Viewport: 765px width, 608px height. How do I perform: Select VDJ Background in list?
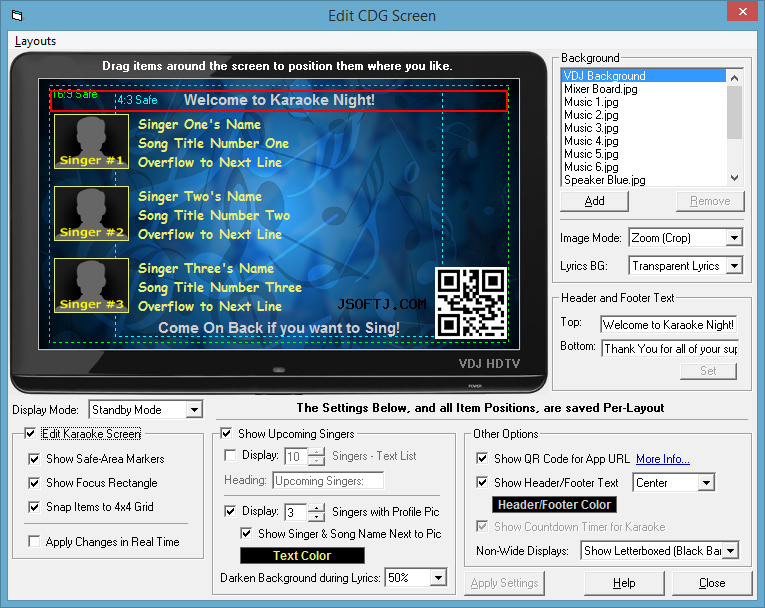coord(644,76)
